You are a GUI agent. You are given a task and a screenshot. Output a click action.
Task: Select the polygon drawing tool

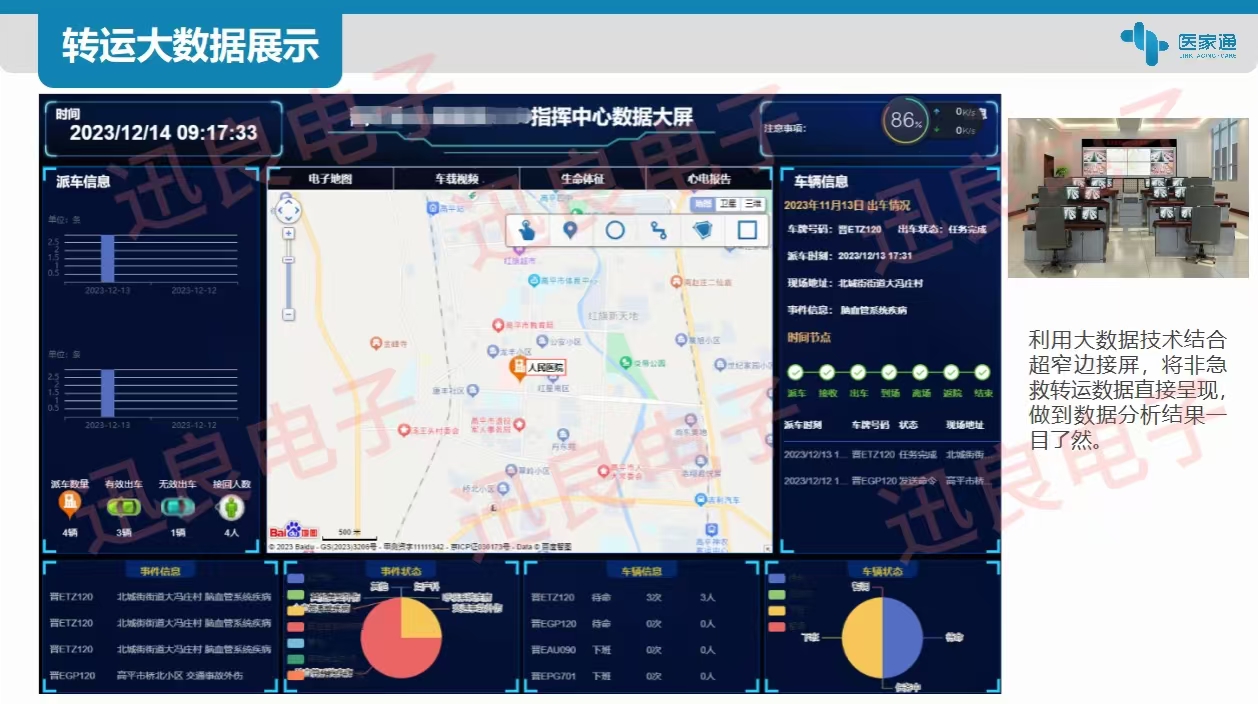703,230
